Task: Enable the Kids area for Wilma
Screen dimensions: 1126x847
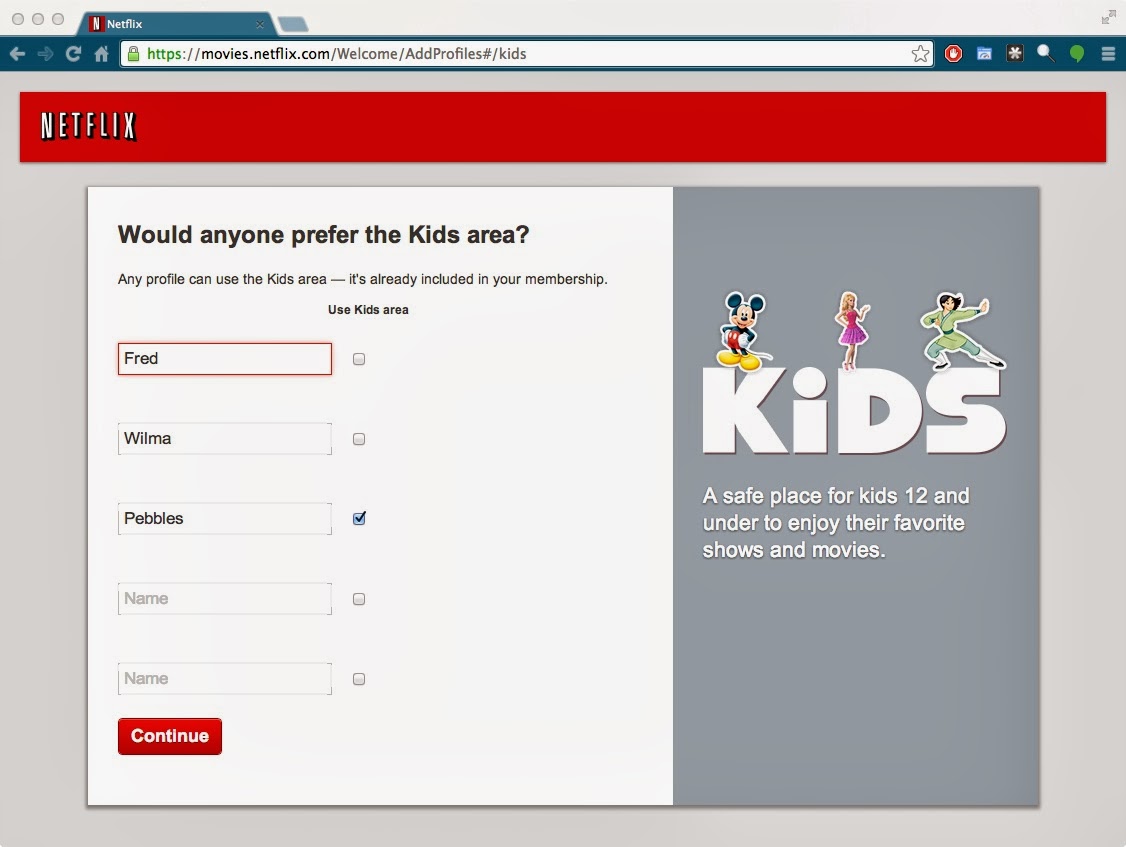Action: pos(359,439)
